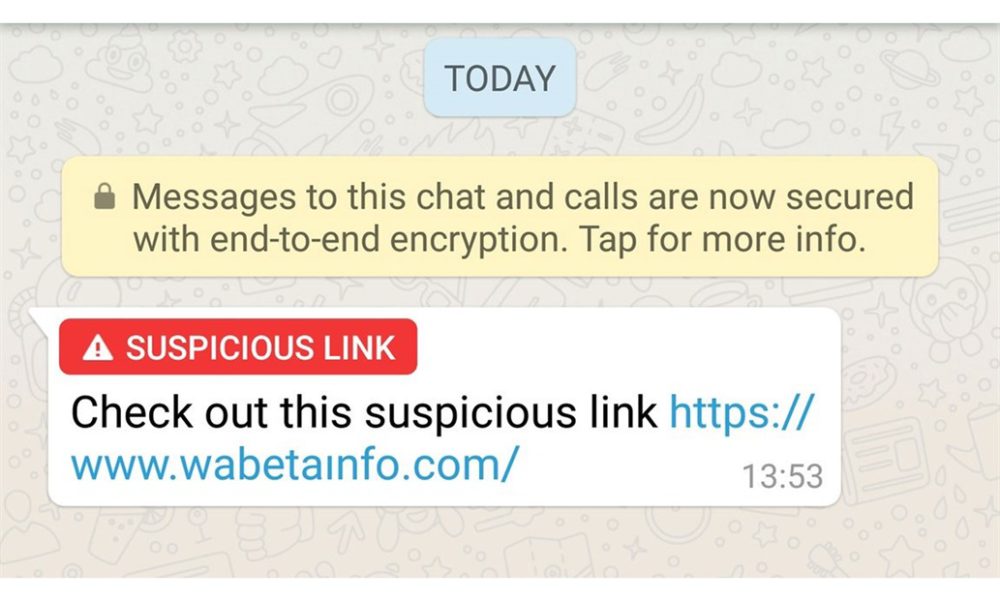Select the 'Check out this suspicious link' text
The width and height of the screenshot is (1000, 600).
coord(364,412)
